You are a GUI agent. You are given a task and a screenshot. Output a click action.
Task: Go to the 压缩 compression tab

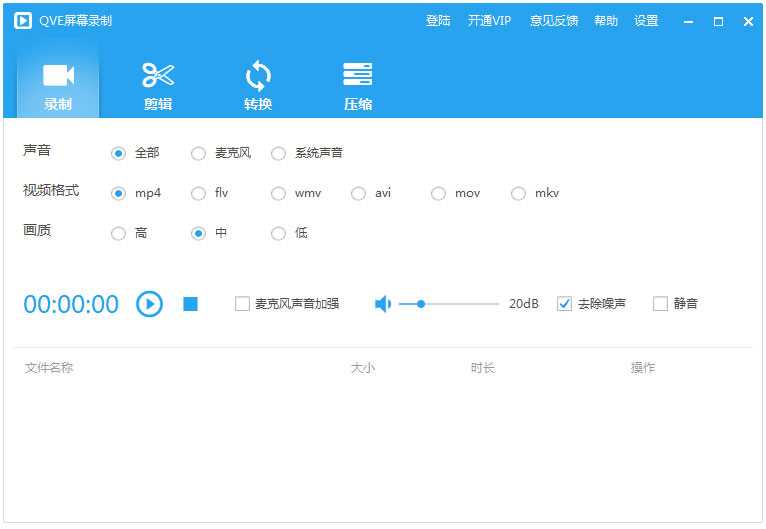358,86
